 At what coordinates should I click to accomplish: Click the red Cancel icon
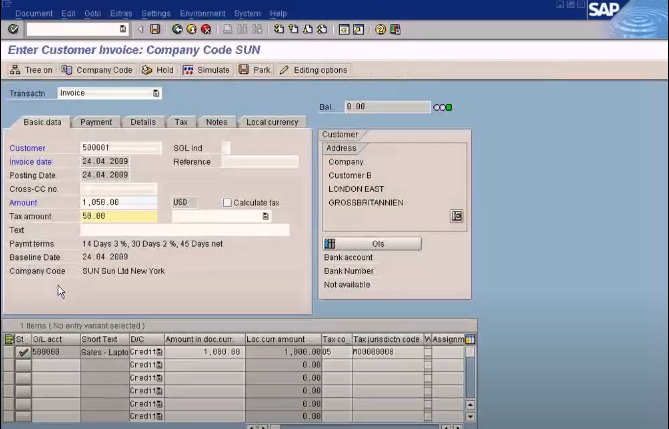coord(206,29)
